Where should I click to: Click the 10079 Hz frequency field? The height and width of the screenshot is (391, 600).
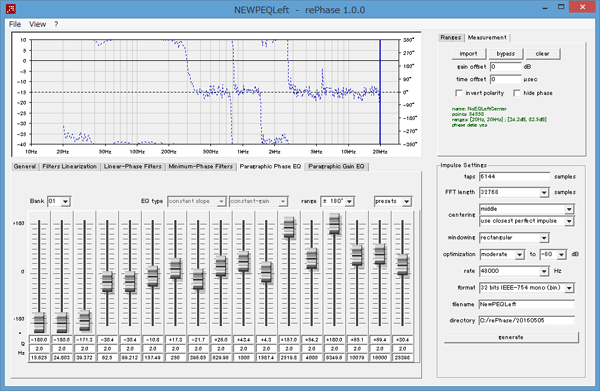[357, 358]
